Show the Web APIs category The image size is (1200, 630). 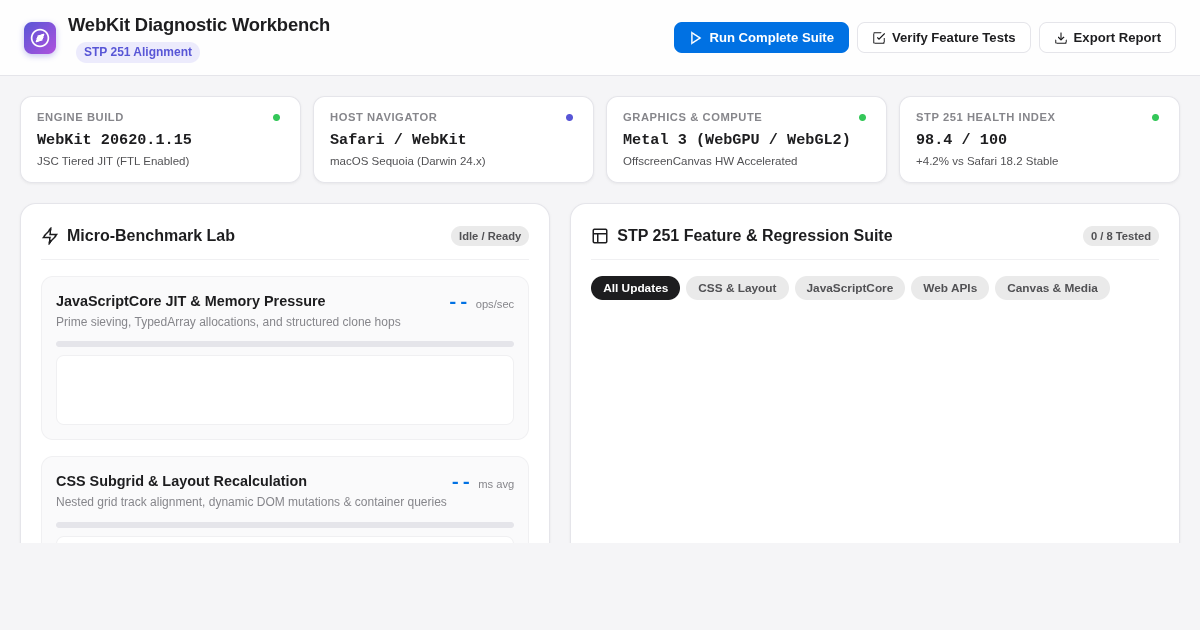click(950, 288)
